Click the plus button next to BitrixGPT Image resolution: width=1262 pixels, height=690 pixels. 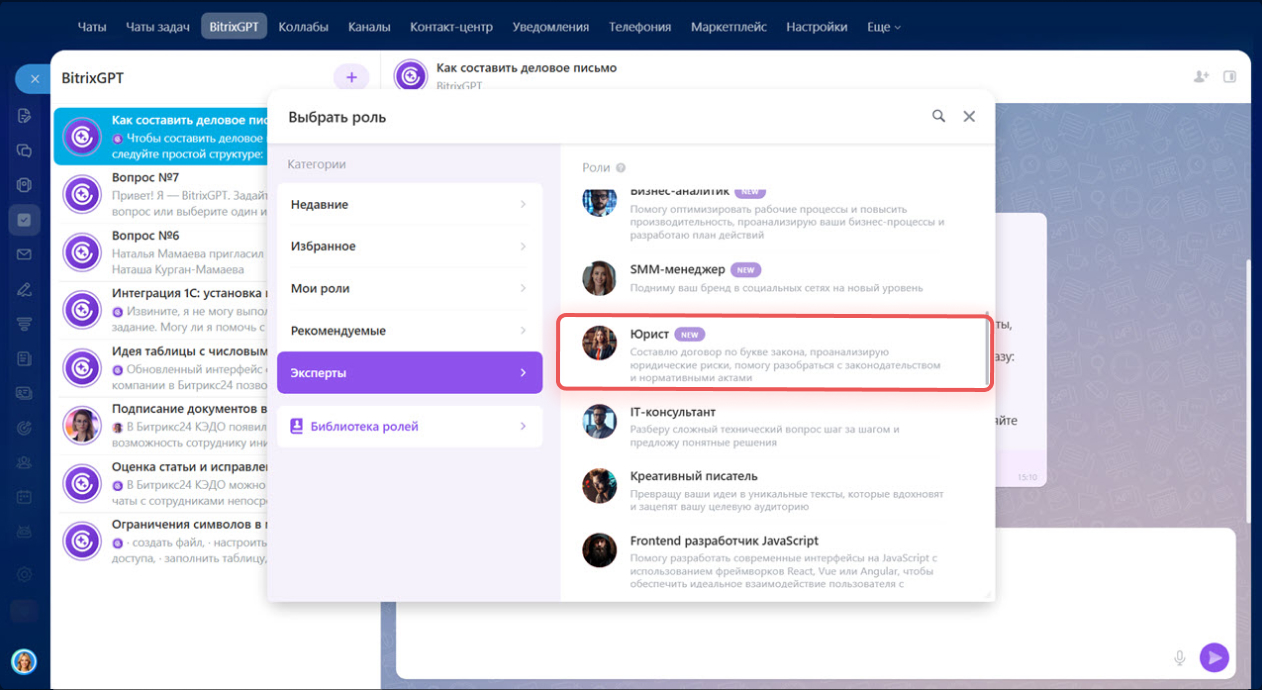[x=351, y=77]
